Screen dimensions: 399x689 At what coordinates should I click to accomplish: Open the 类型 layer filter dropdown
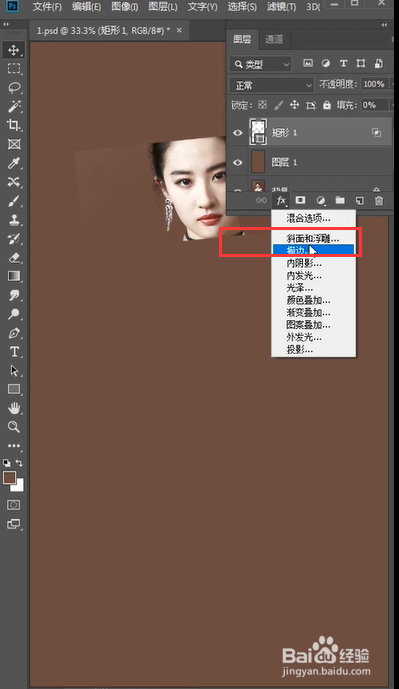(x=260, y=65)
